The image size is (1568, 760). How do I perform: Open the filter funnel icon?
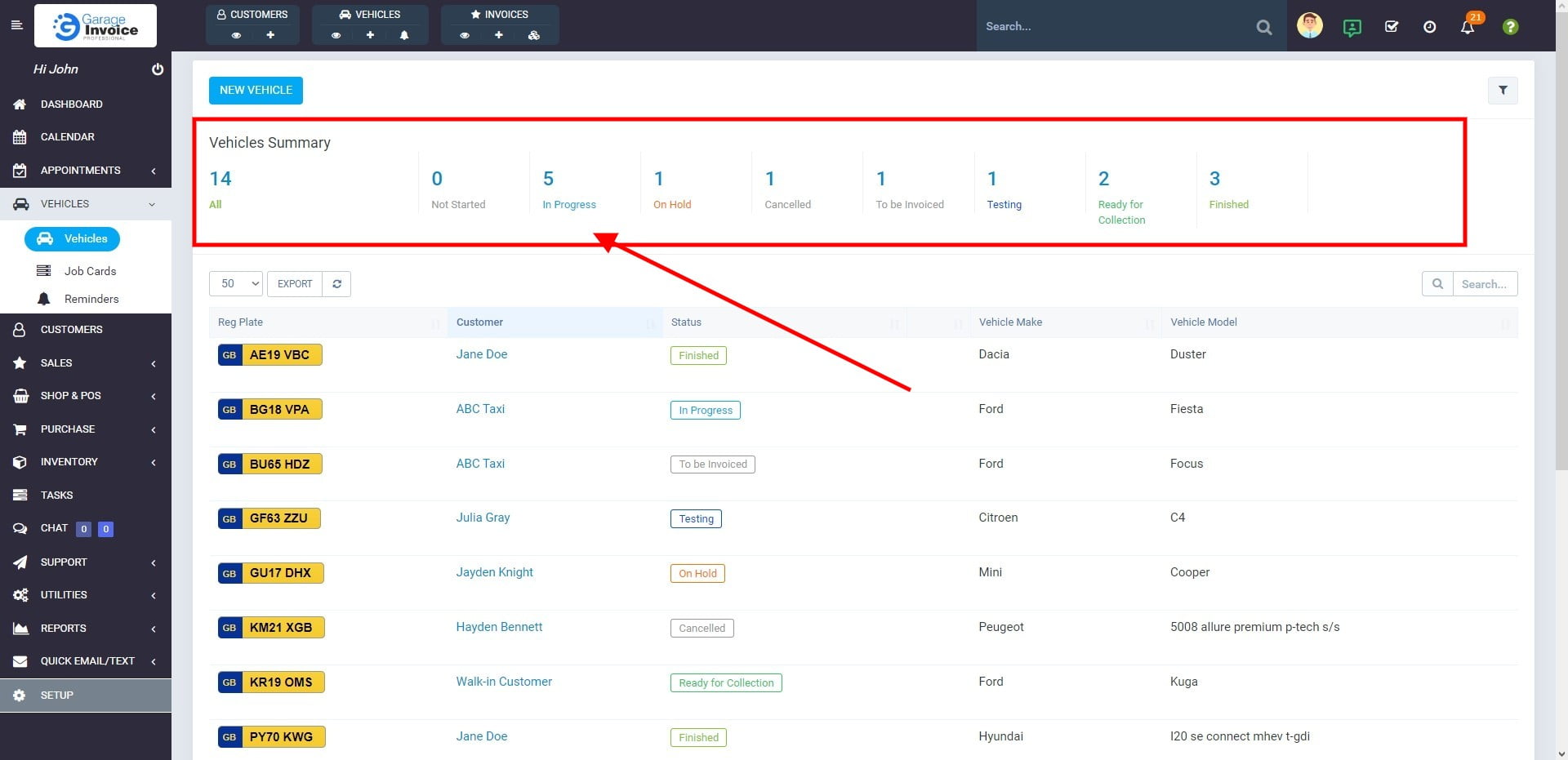tap(1502, 91)
